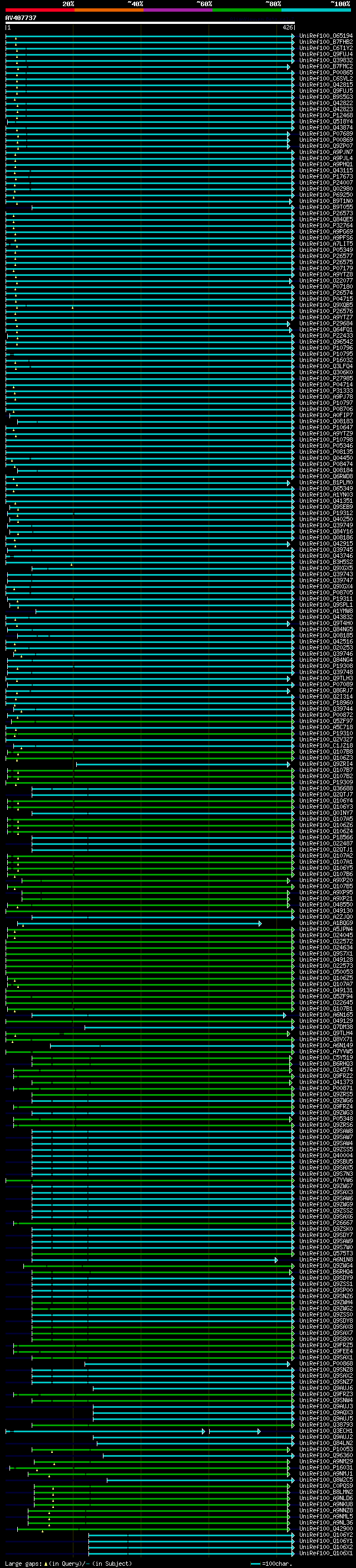Select hit UniRef100_P00865
Viewport: 356px width, 1568px height.
[326, 72]
